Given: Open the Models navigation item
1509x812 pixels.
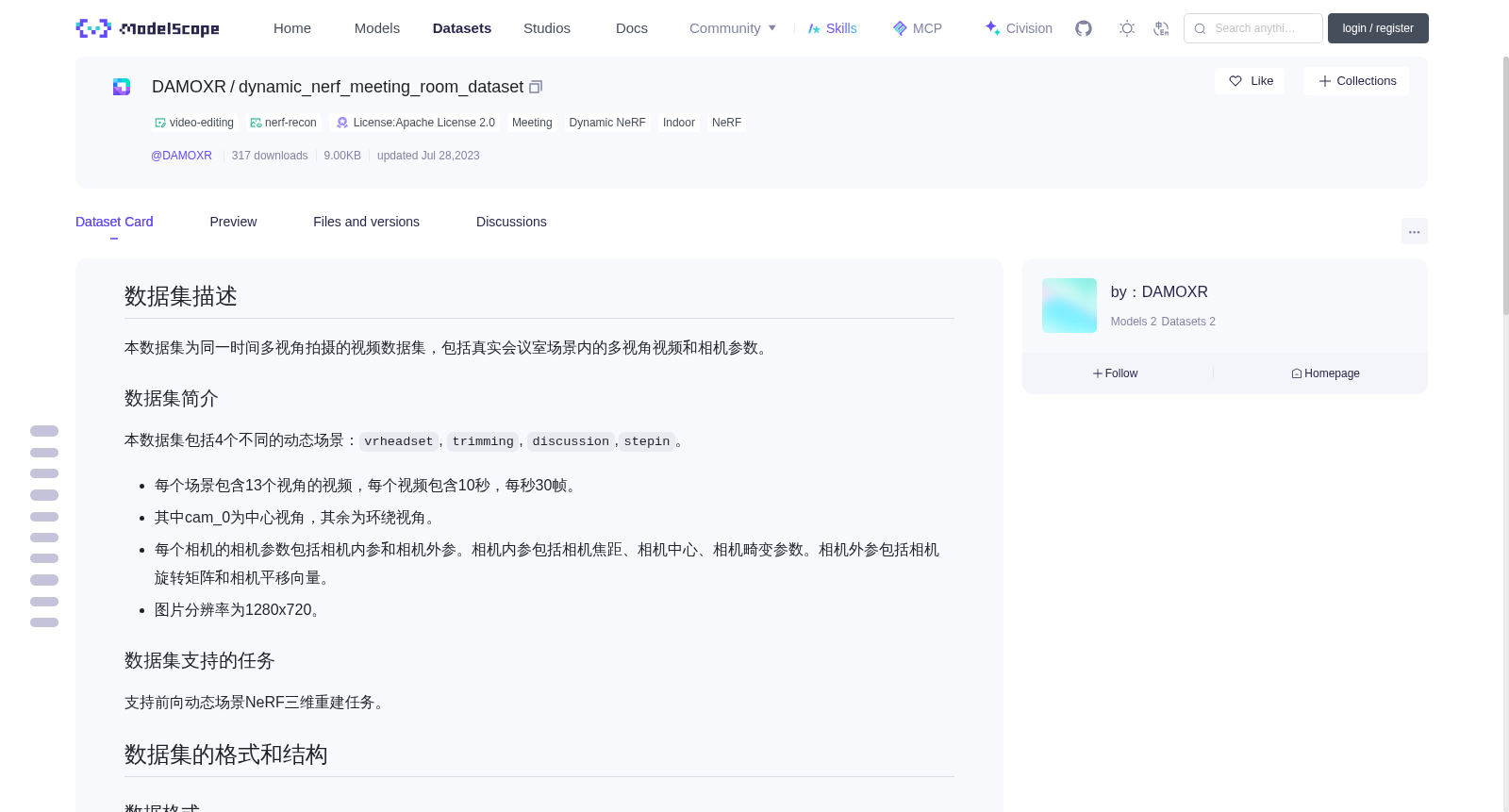Looking at the screenshot, I should click(x=377, y=28).
